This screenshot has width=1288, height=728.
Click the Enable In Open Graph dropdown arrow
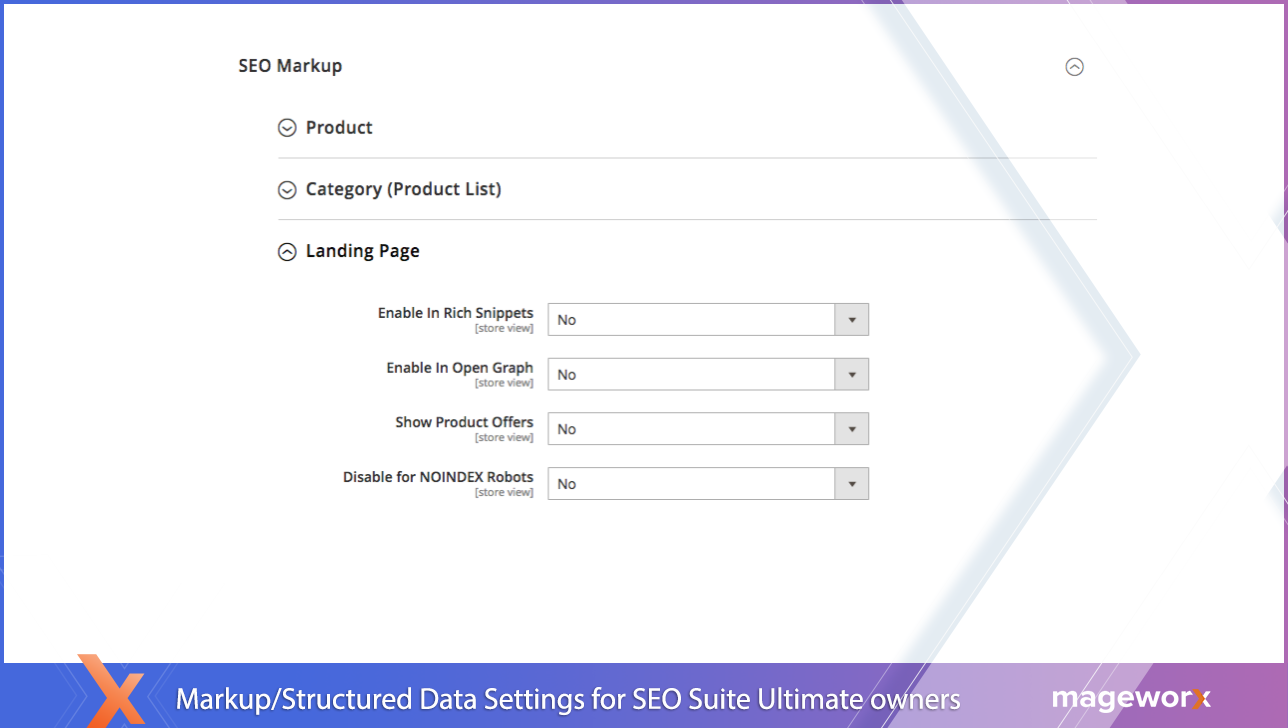click(x=851, y=375)
